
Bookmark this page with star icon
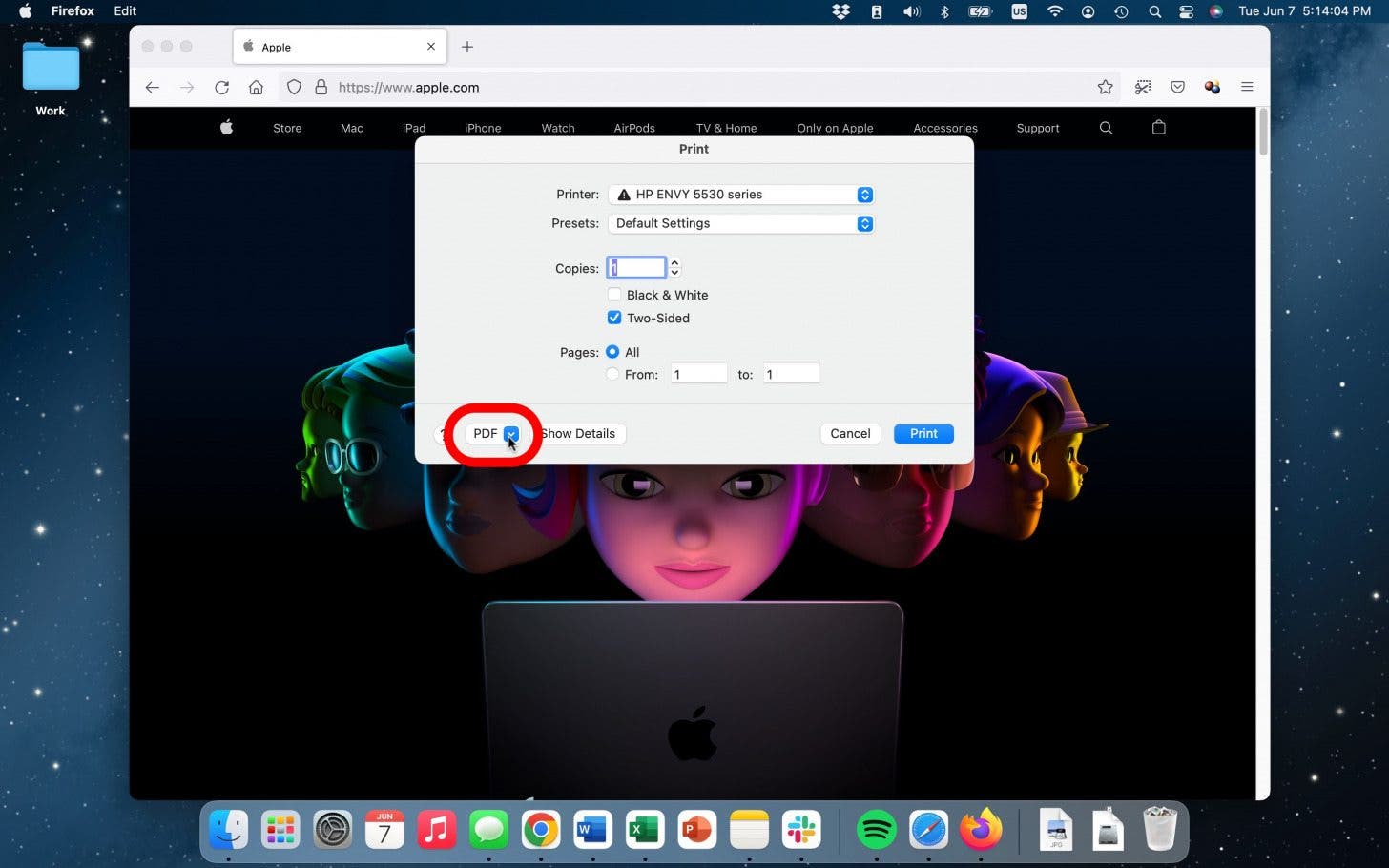[1105, 87]
